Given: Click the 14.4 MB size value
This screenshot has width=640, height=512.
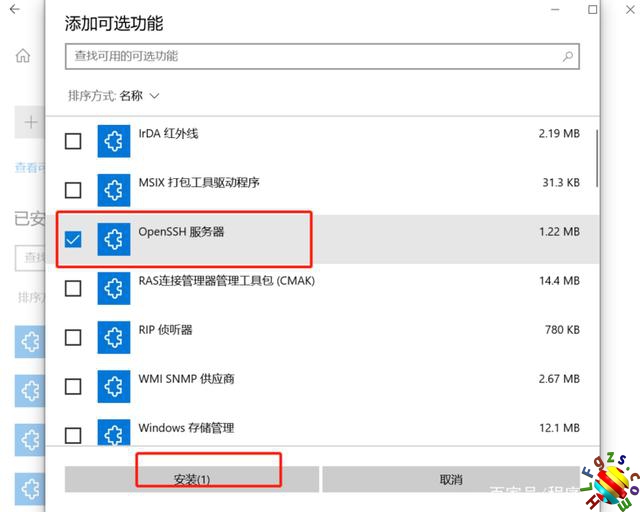Looking at the screenshot, I should point(559,281).
